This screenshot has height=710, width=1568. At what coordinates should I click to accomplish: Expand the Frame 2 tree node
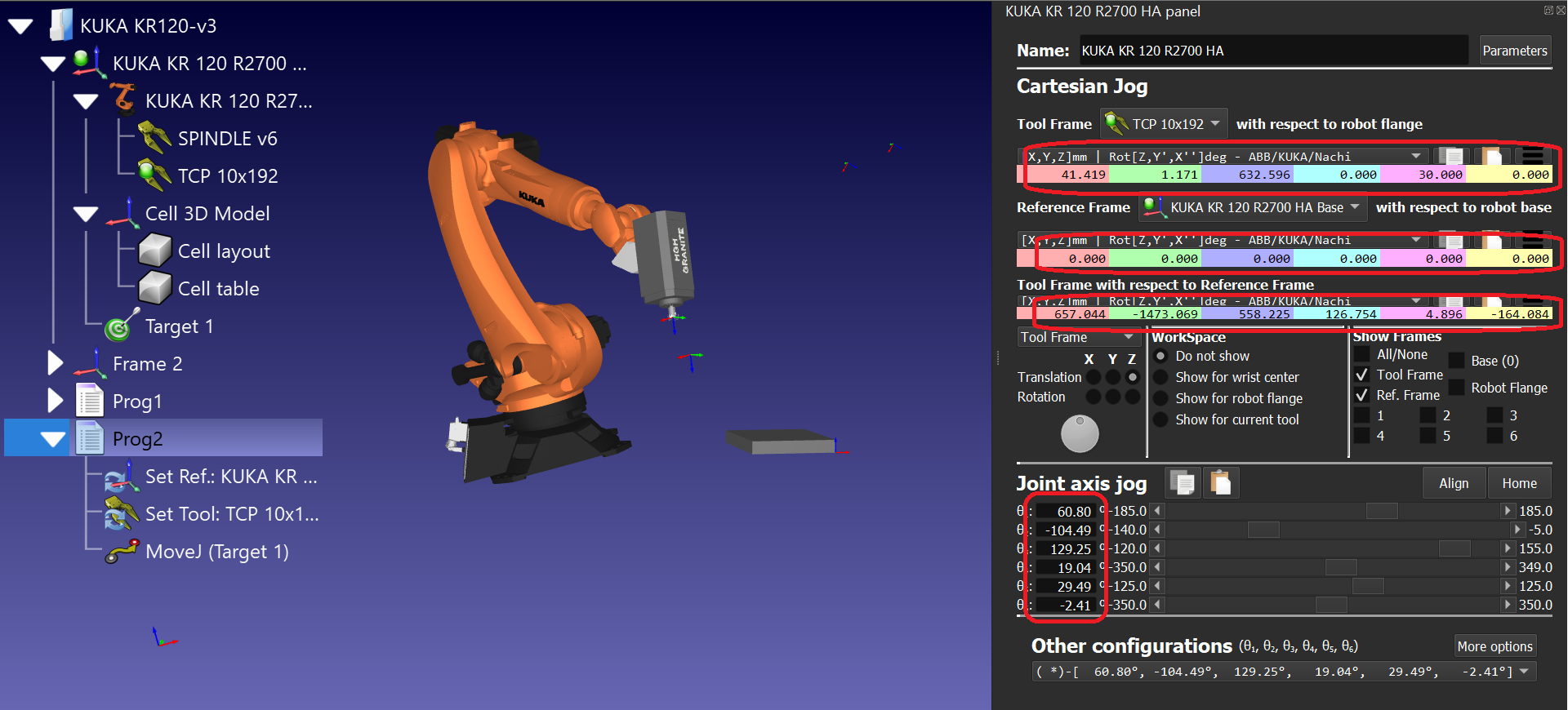pyautogui.click(x=55, y=363)
